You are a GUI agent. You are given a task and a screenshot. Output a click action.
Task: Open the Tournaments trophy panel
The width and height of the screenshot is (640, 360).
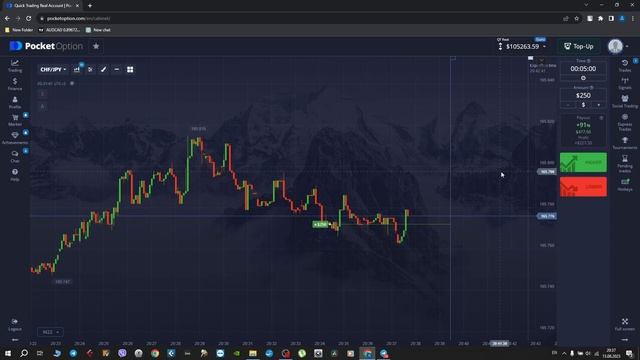click(624, 143)
